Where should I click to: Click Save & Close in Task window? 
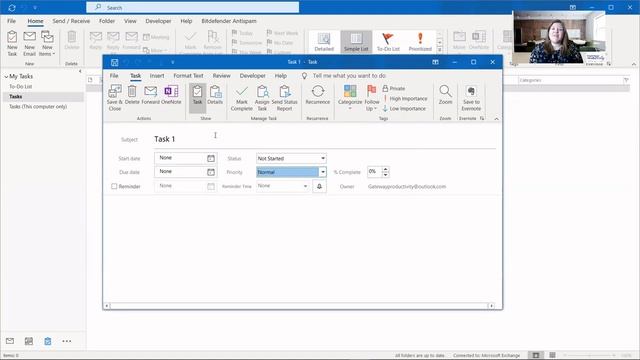point(115,98)
